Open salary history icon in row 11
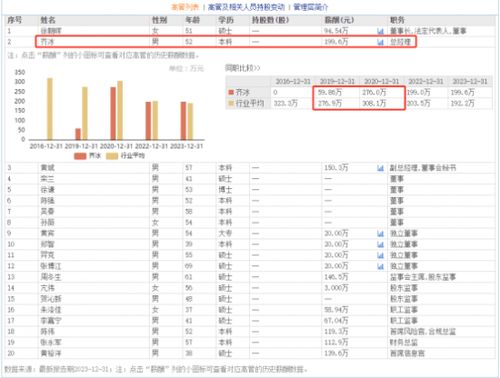Image resolution: width=500 pixels, height=378 pixels. pyautogui.click(x=380, y=255)
